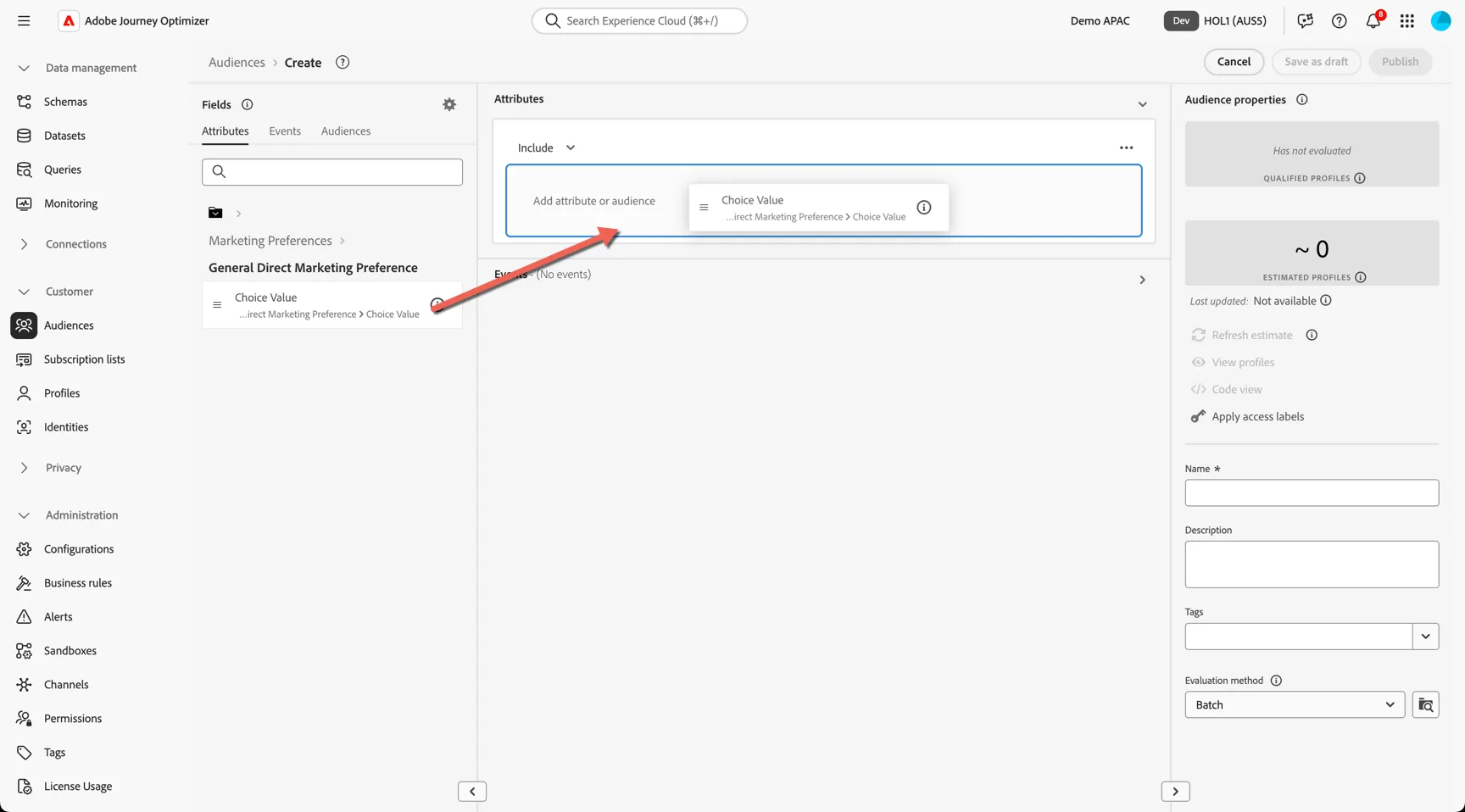Image resolution: width=1465 pixels, height=812 pixels.
Task: Click info icon on dragged Choice Value card
Action: click(924, 208)
